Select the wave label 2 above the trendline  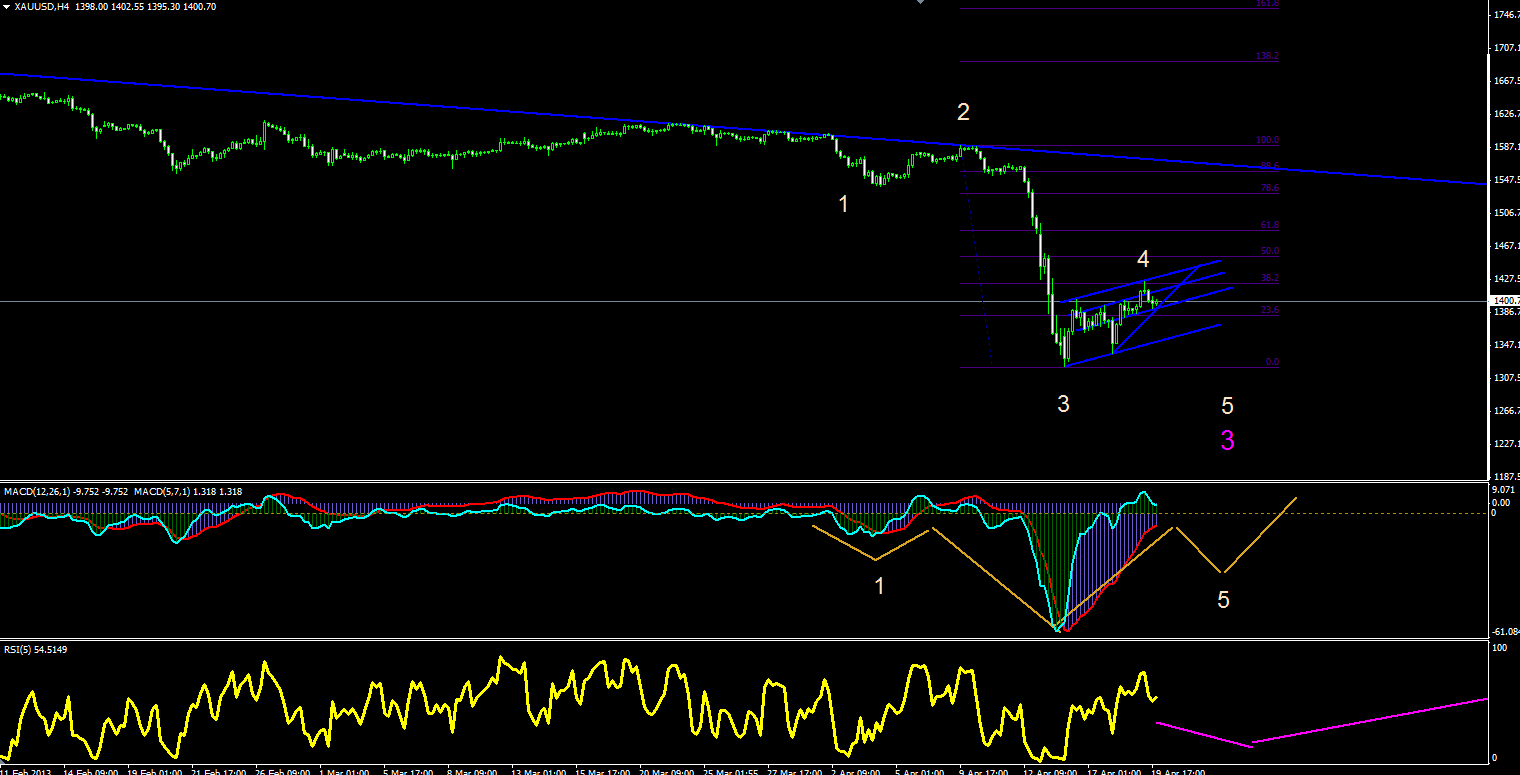[x=963, y=112]
